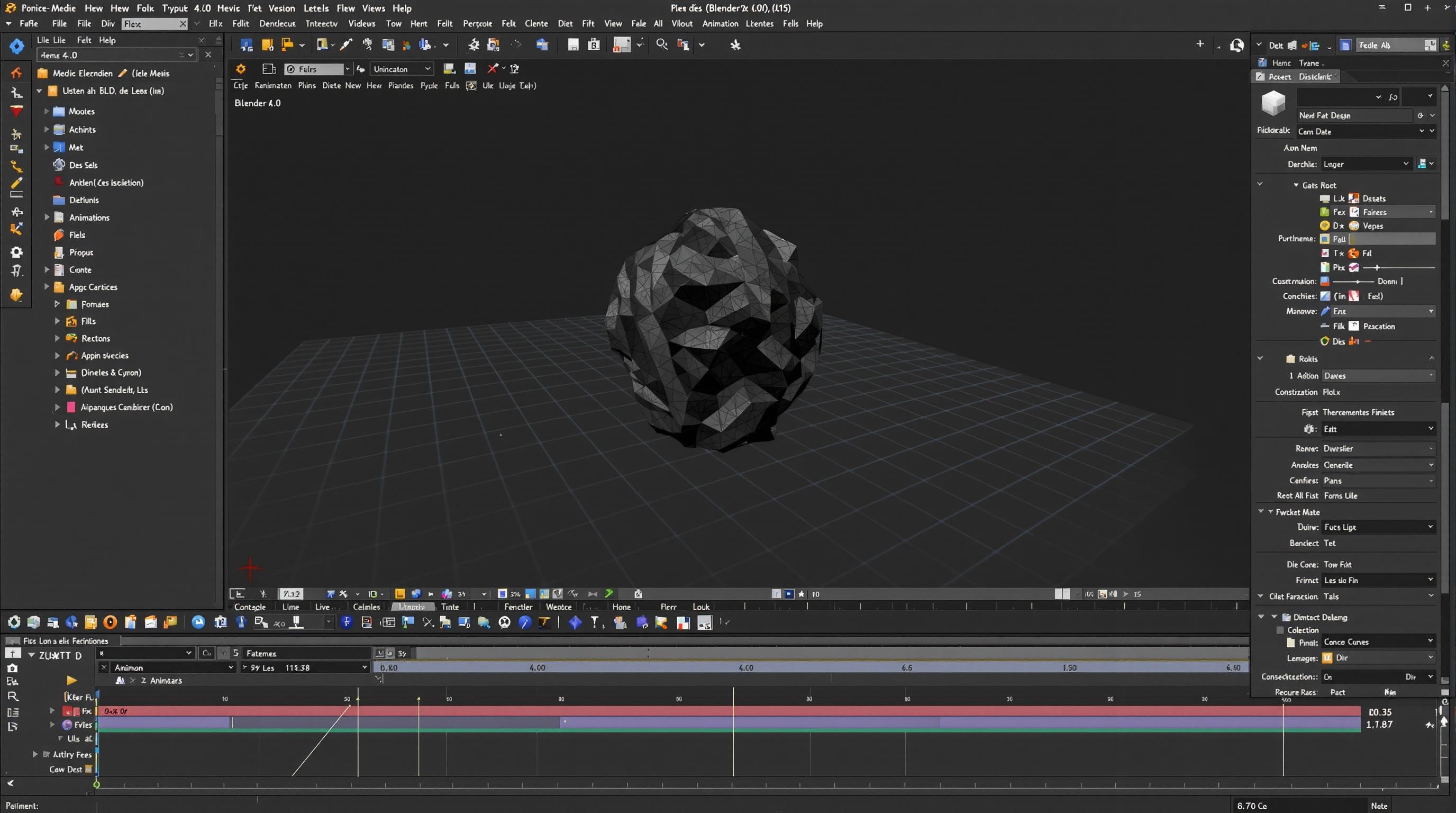
Task: Click the green arrow icon in viewport footer
Action: (609, 594)
